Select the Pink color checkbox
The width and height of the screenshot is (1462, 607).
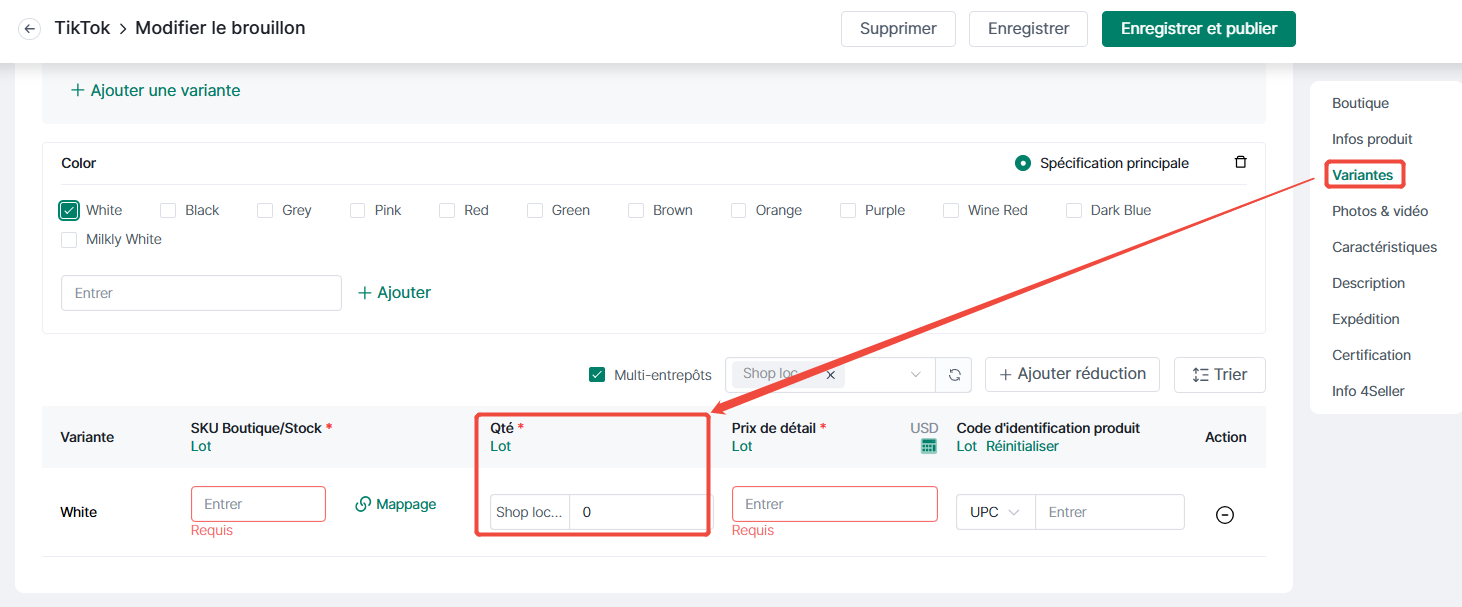click(x=358, y=210)
